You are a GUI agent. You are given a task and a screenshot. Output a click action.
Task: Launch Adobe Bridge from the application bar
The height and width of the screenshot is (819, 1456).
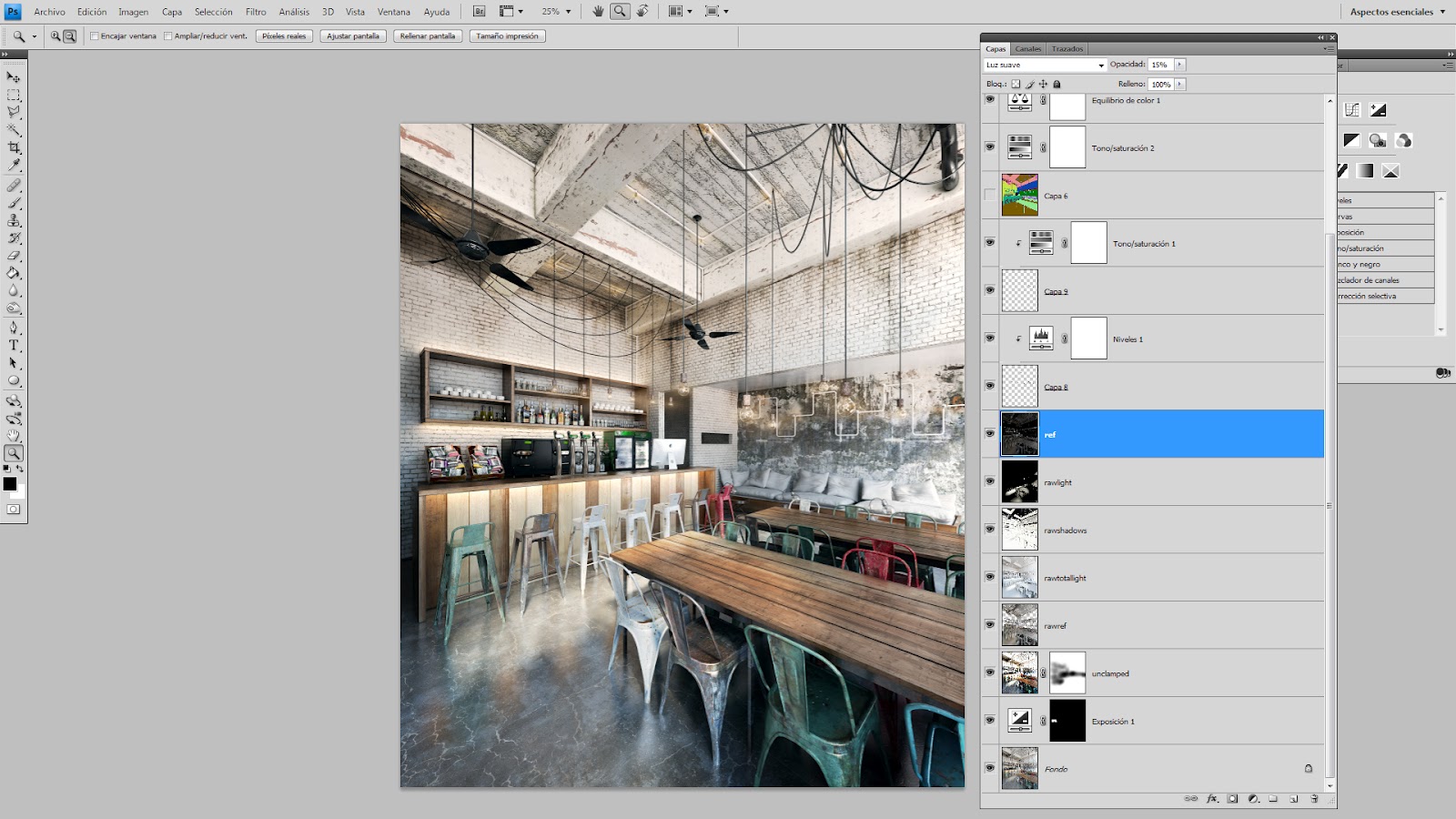(480, 12)
